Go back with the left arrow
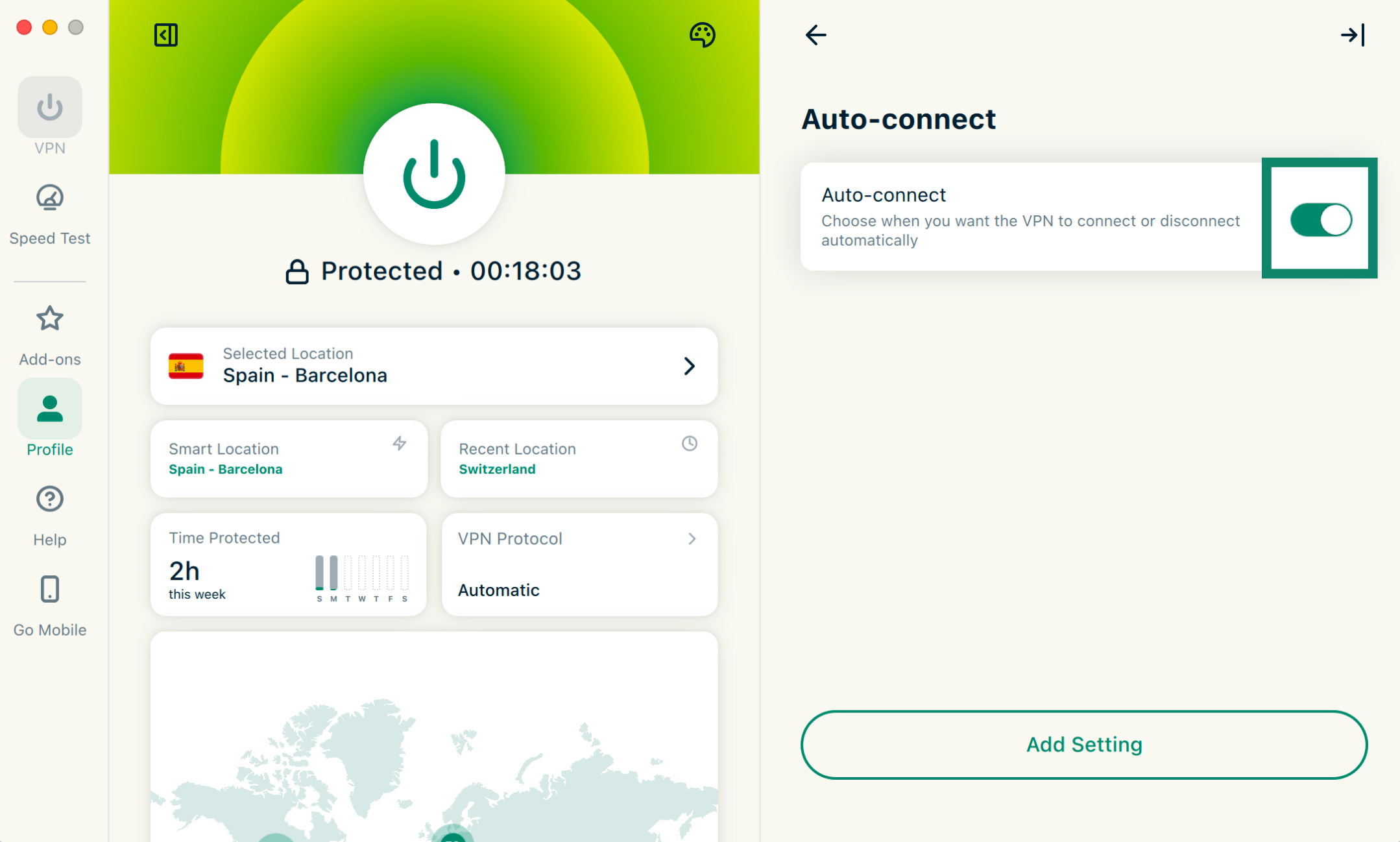The height and width of the screenshot is (842, 1400). coord(815,35)
